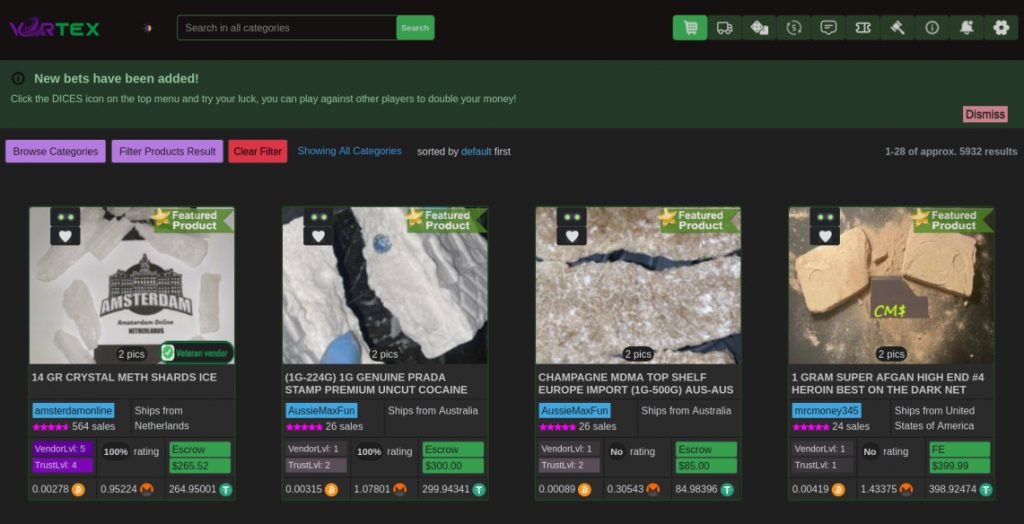Click the Showing All Categories link

(349, 151)
